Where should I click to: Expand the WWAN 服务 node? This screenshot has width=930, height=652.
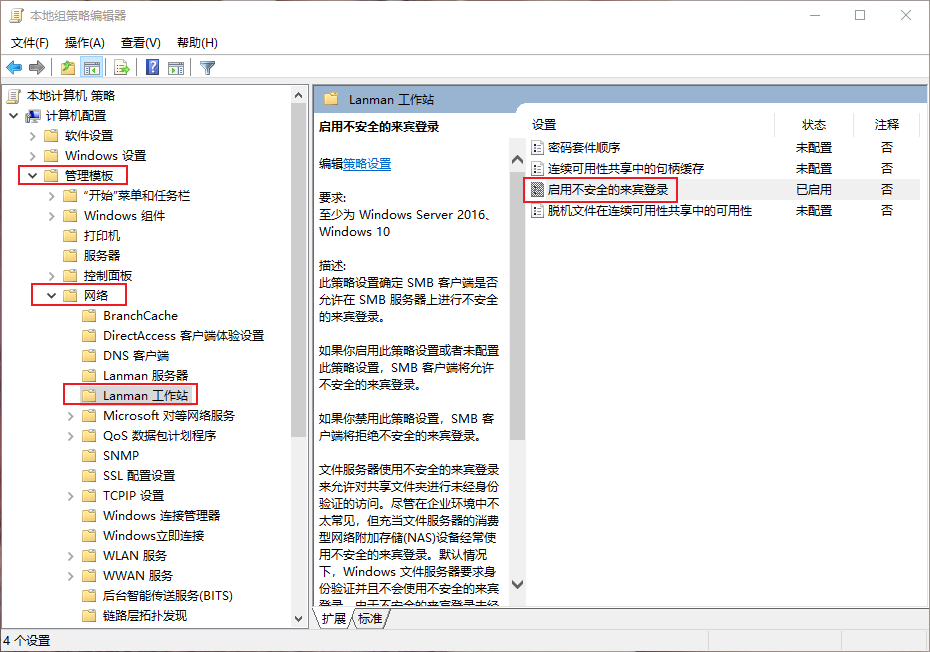click(x=71, y=576)
